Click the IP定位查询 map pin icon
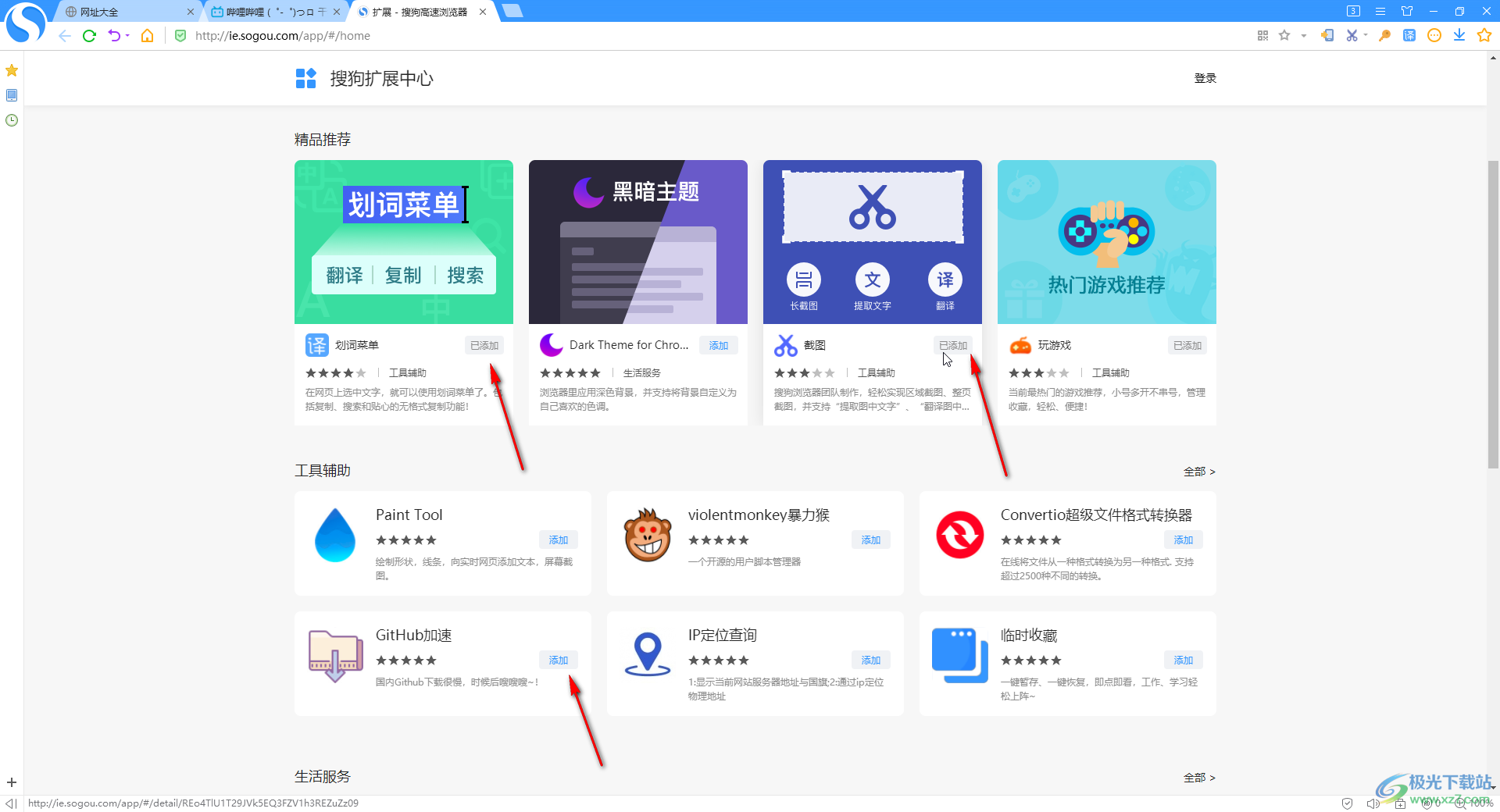Screen dimensions: 1500x812 [x=648, y=654]
